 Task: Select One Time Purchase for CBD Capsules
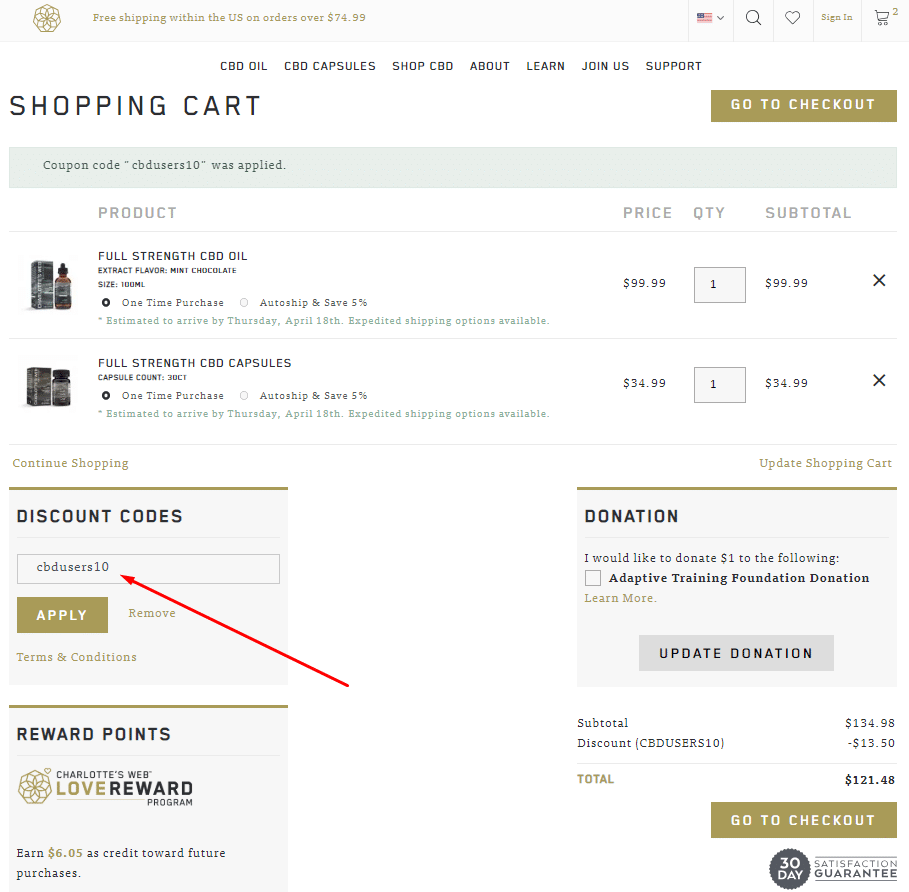(106, 395)
